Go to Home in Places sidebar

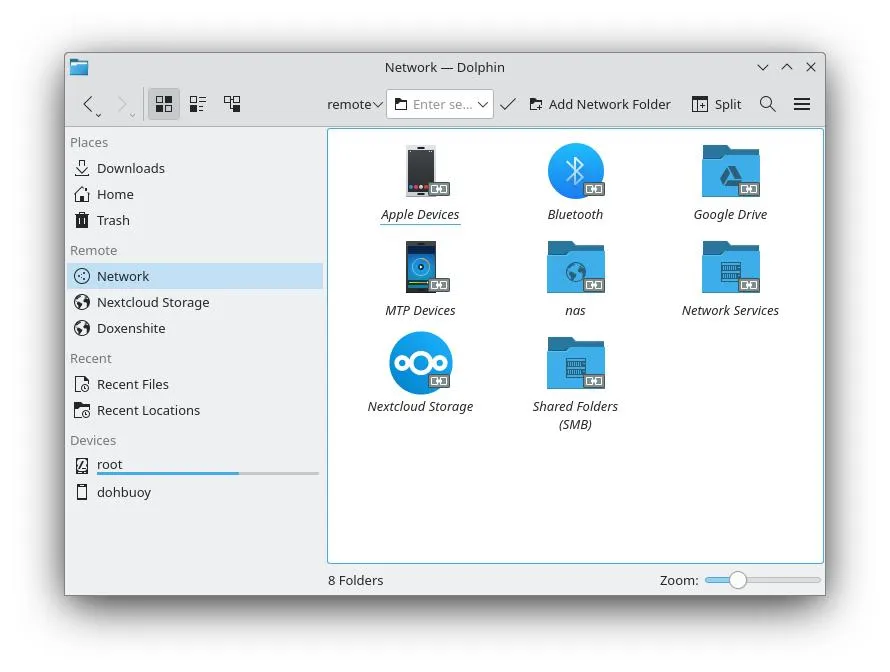tap(195, 195)
